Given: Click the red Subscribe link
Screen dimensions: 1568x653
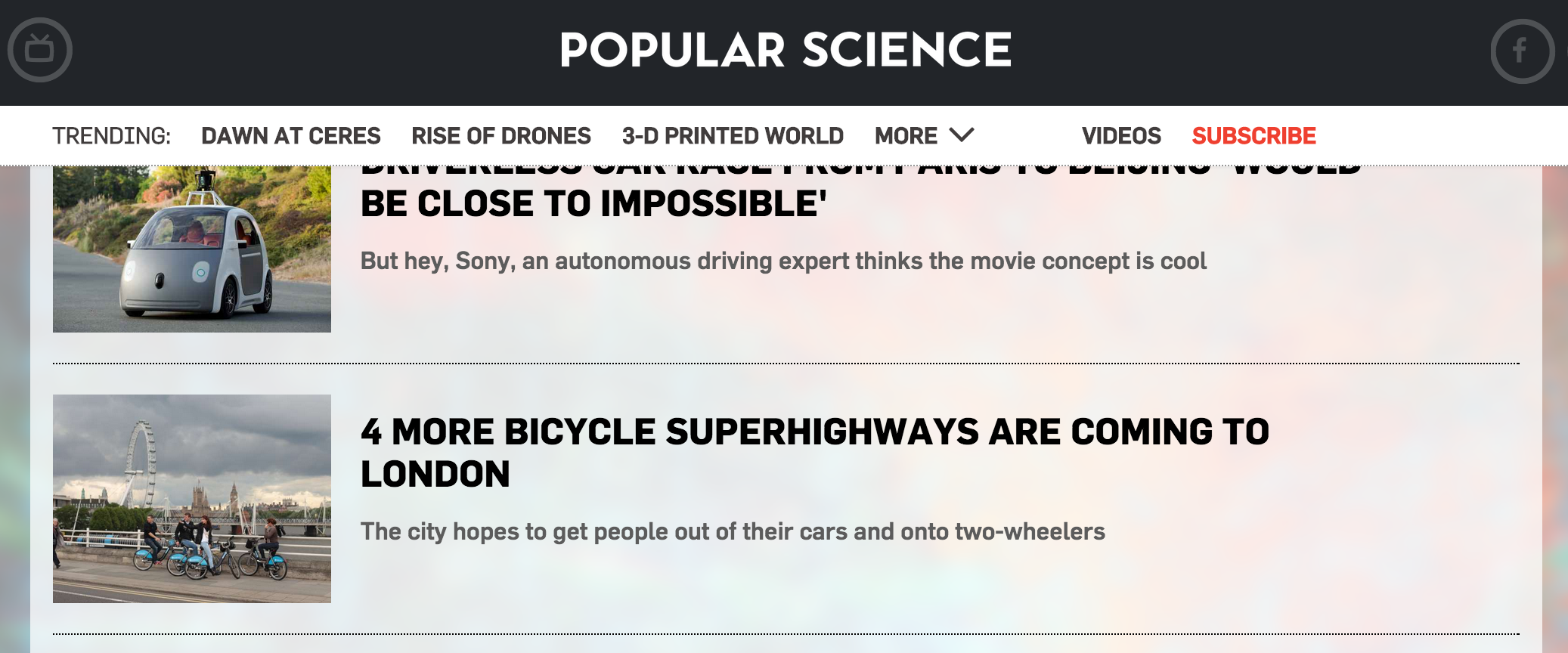Looking at the screenshot, I should coord(1253,136).
